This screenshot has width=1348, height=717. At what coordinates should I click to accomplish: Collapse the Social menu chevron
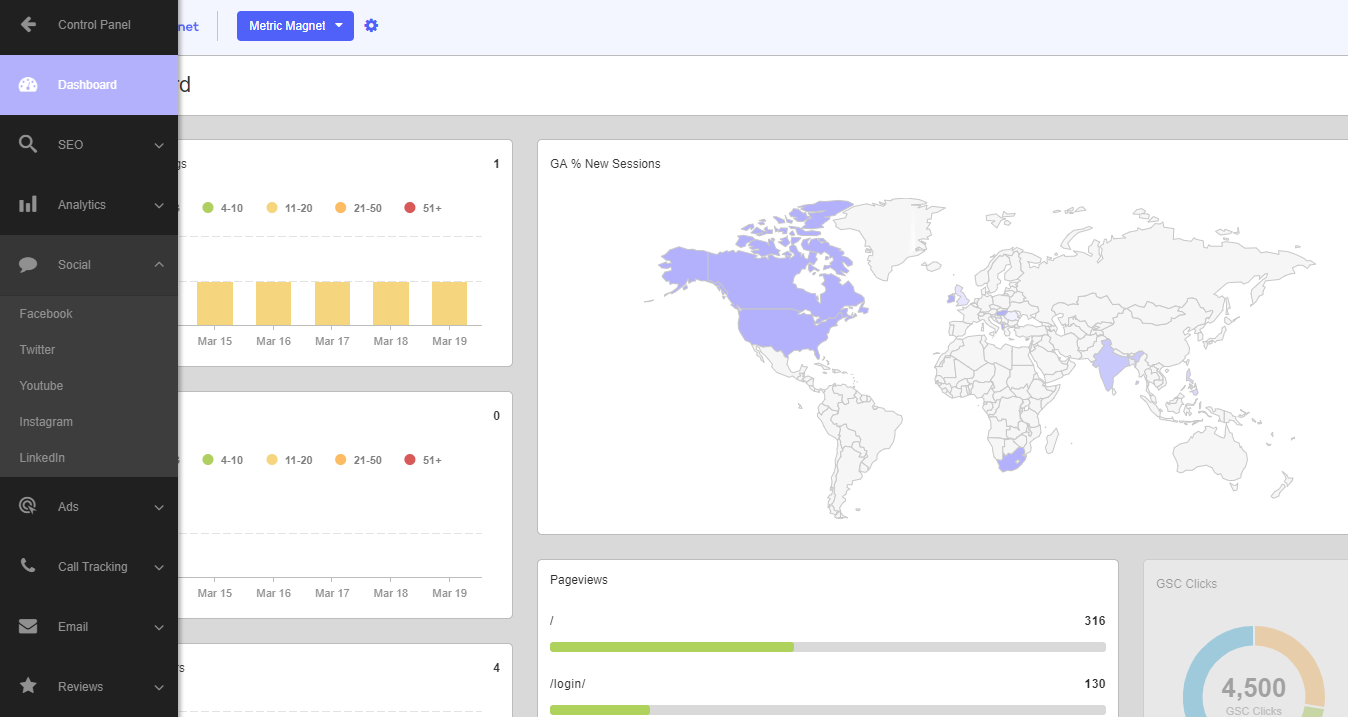click(x=159, y=265)
